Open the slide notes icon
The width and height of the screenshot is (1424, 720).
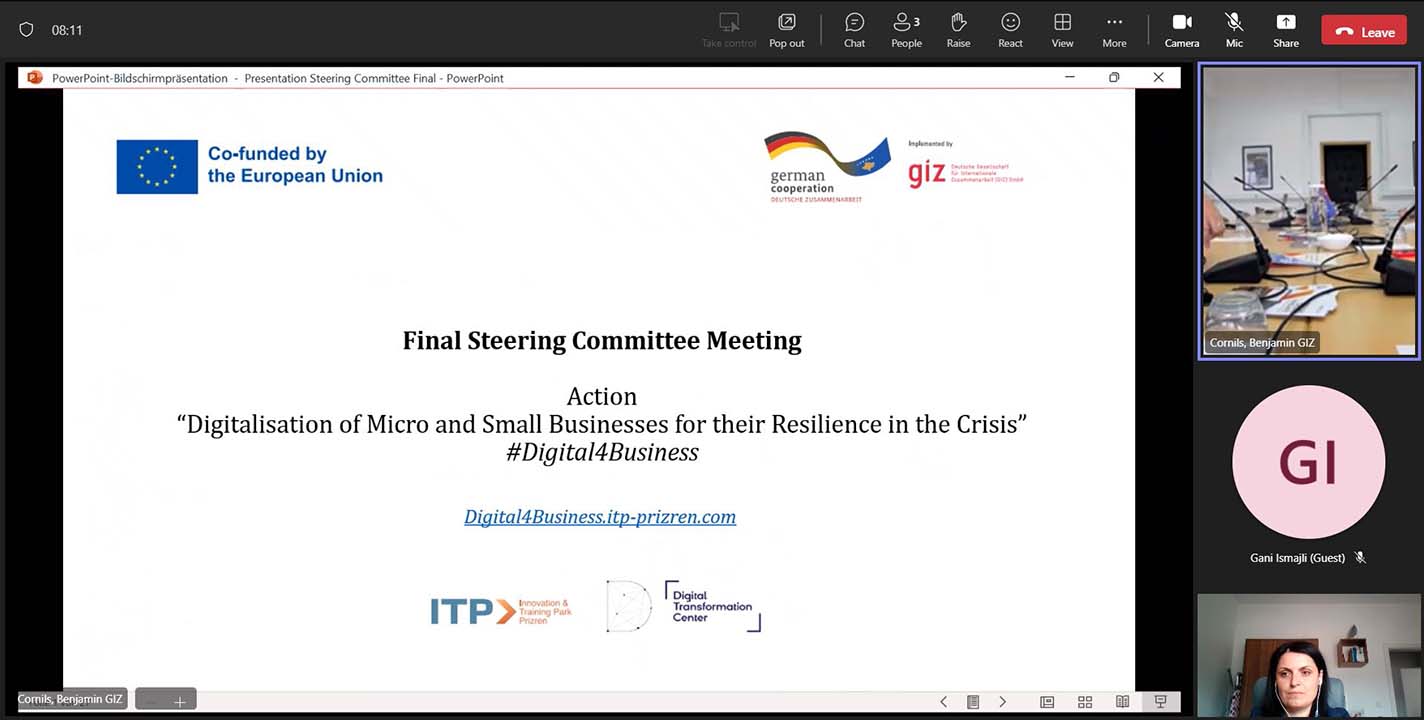973,702
